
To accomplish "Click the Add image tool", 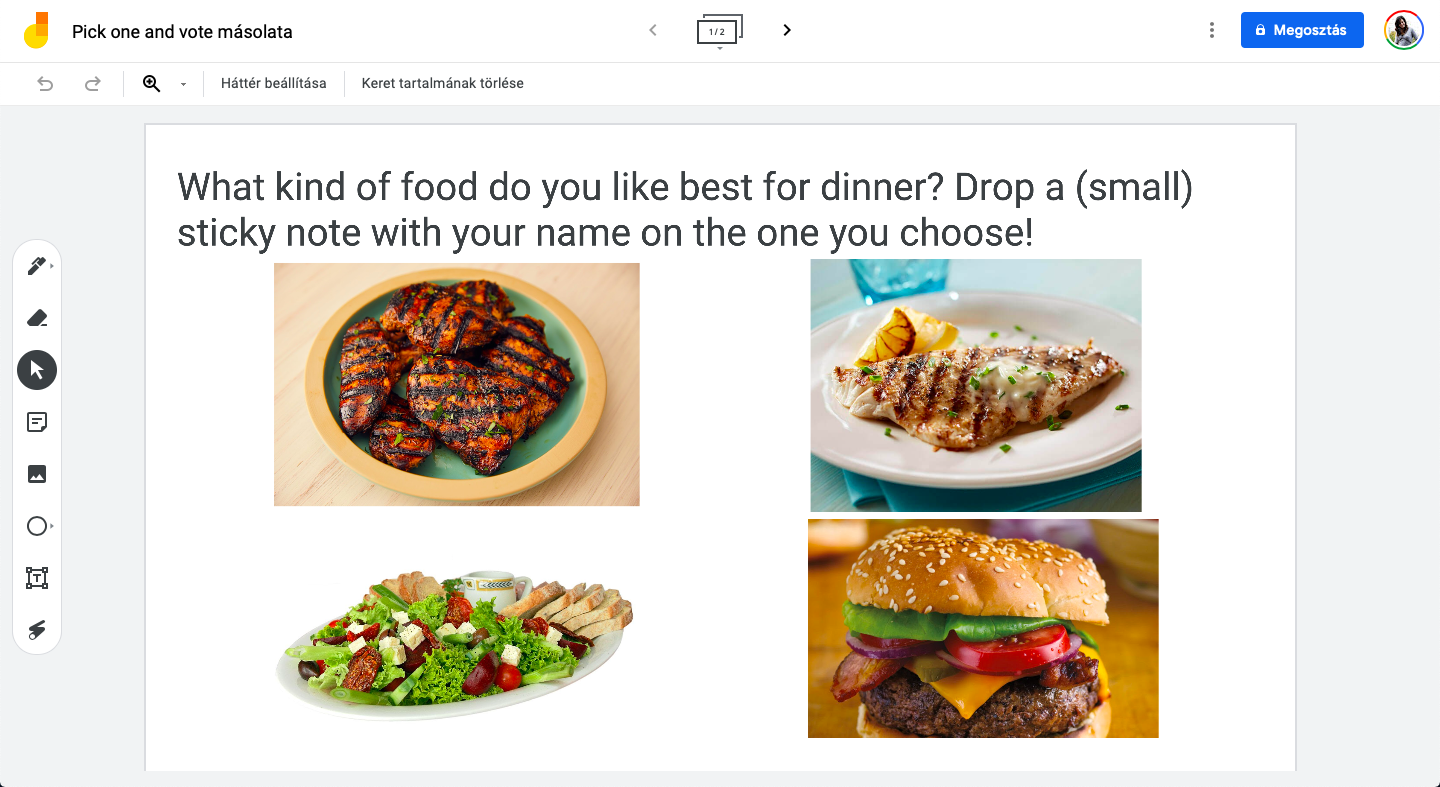I will (37, 474).
